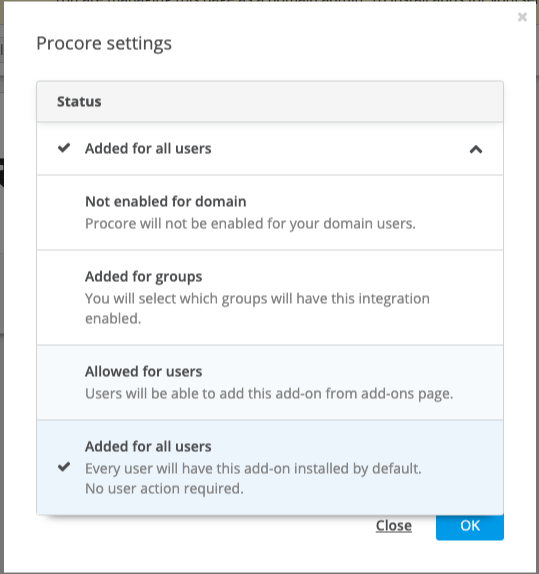Click checkmark icon in the selected status field
Image resolution: width=539 pixels, height=574 pixels.
pyautogui.click(x=64, y=148)
